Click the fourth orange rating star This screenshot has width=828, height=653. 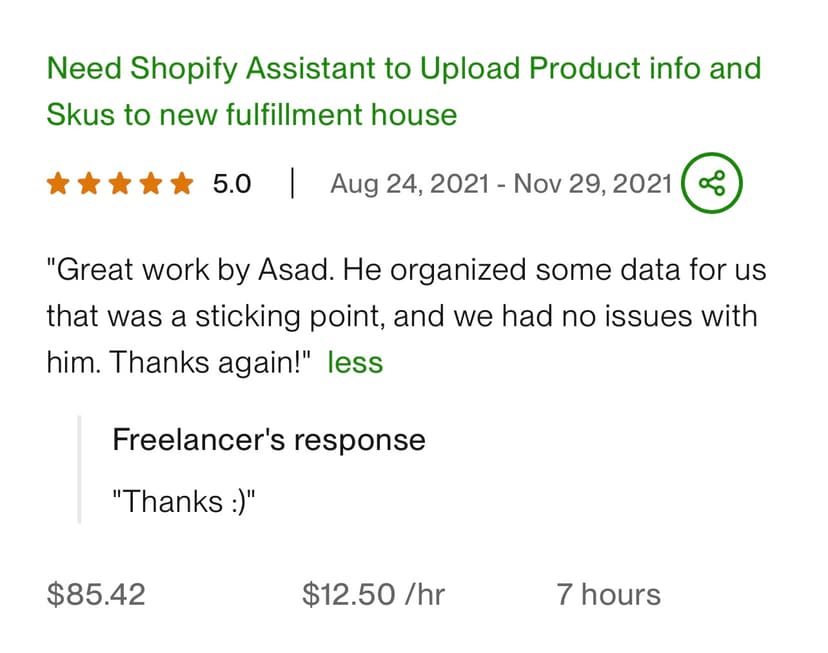pos(152,184)
